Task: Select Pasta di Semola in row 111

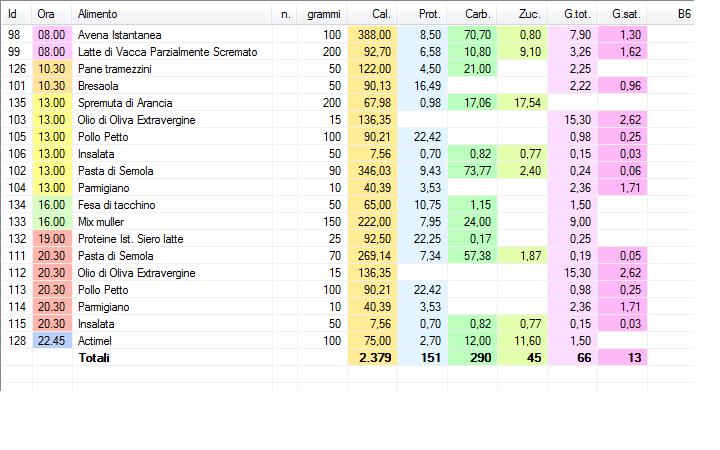Action: (x=115, y=256)
